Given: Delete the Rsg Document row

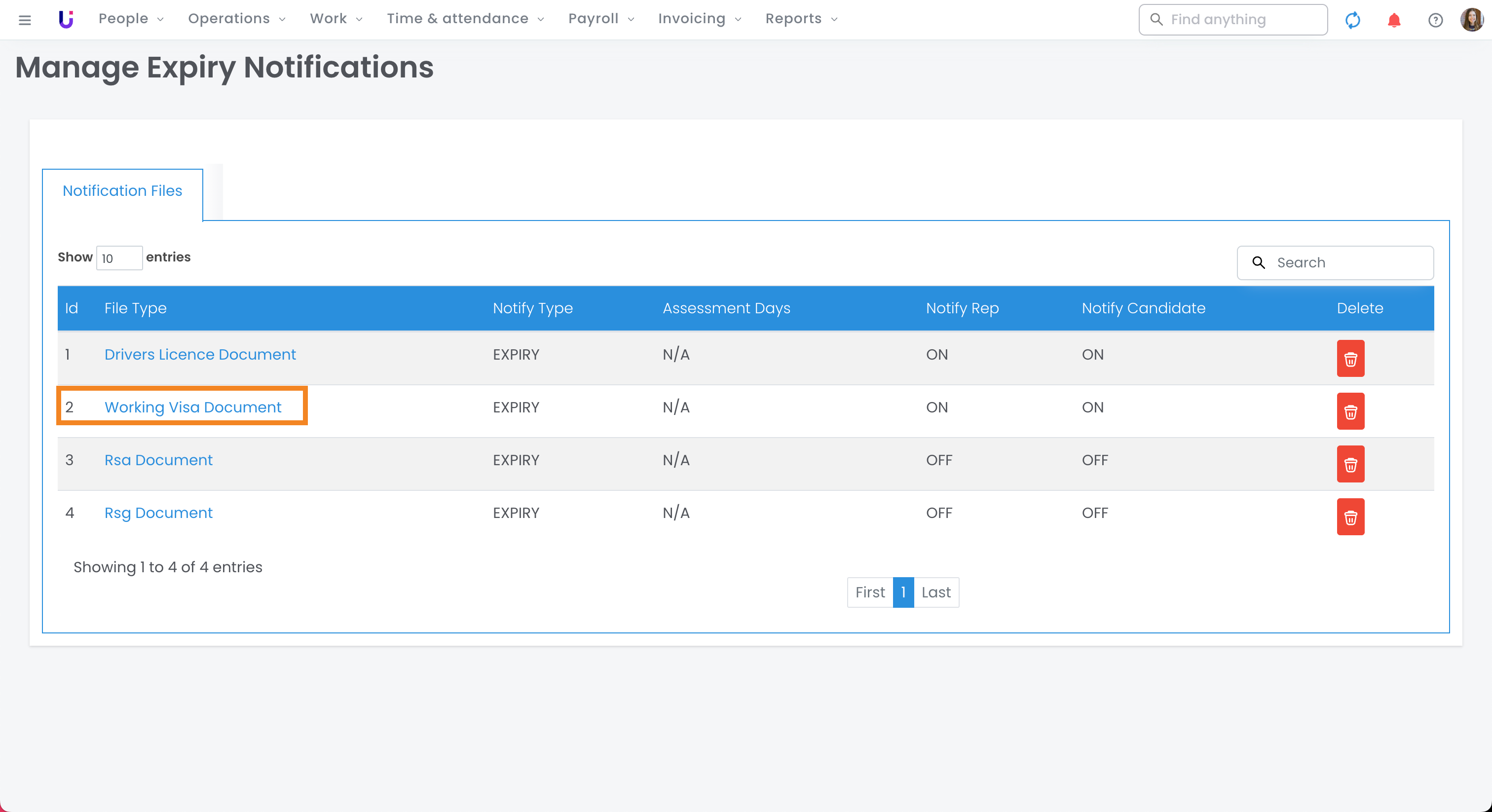Looking at the screenshot, I should point(1350,517).
